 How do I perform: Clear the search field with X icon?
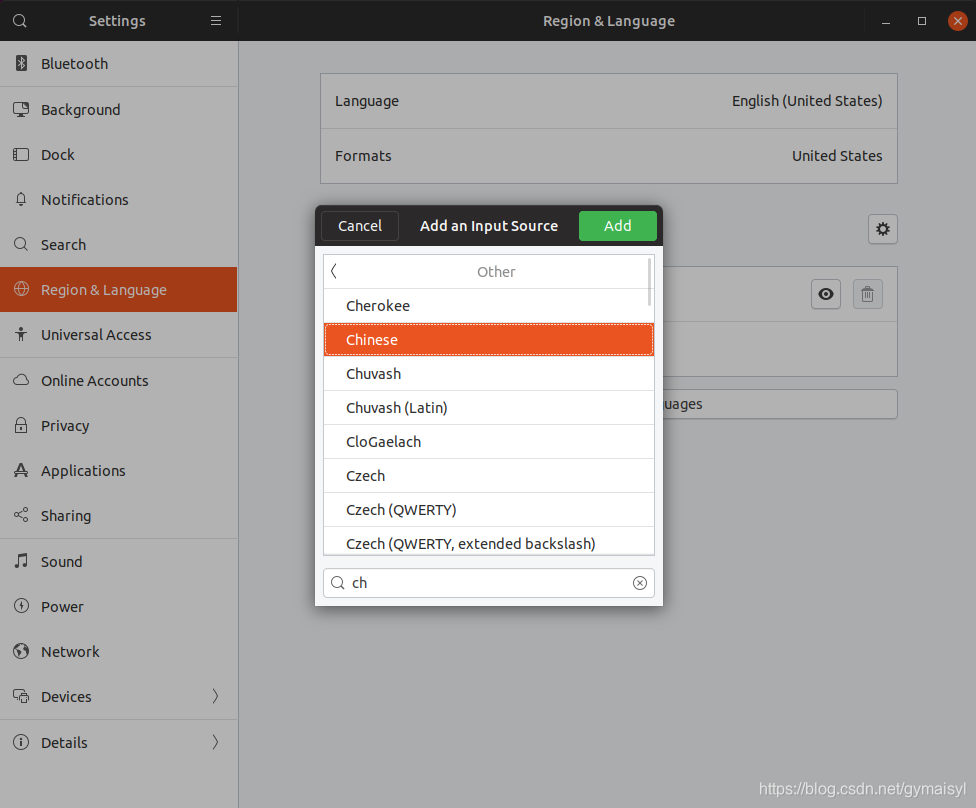[x=640, y=583]
